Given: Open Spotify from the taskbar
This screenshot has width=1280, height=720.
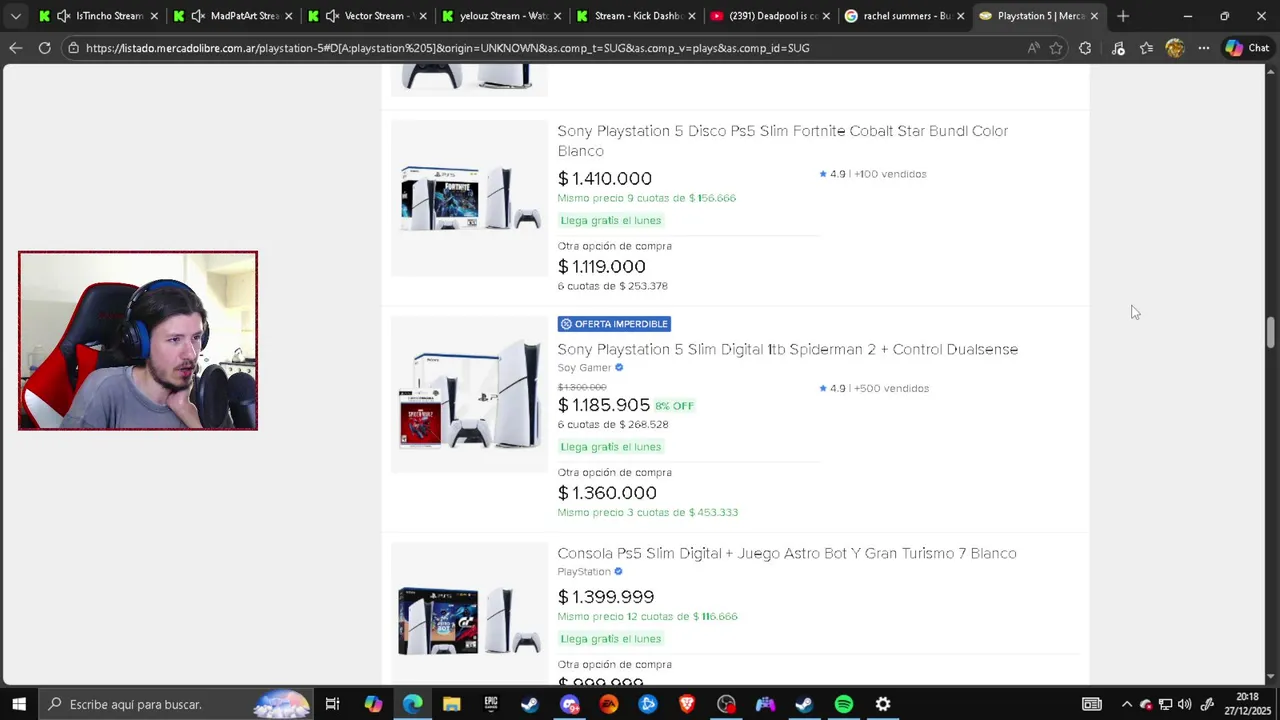Looking at the screenshot, I should click(844, 704).
